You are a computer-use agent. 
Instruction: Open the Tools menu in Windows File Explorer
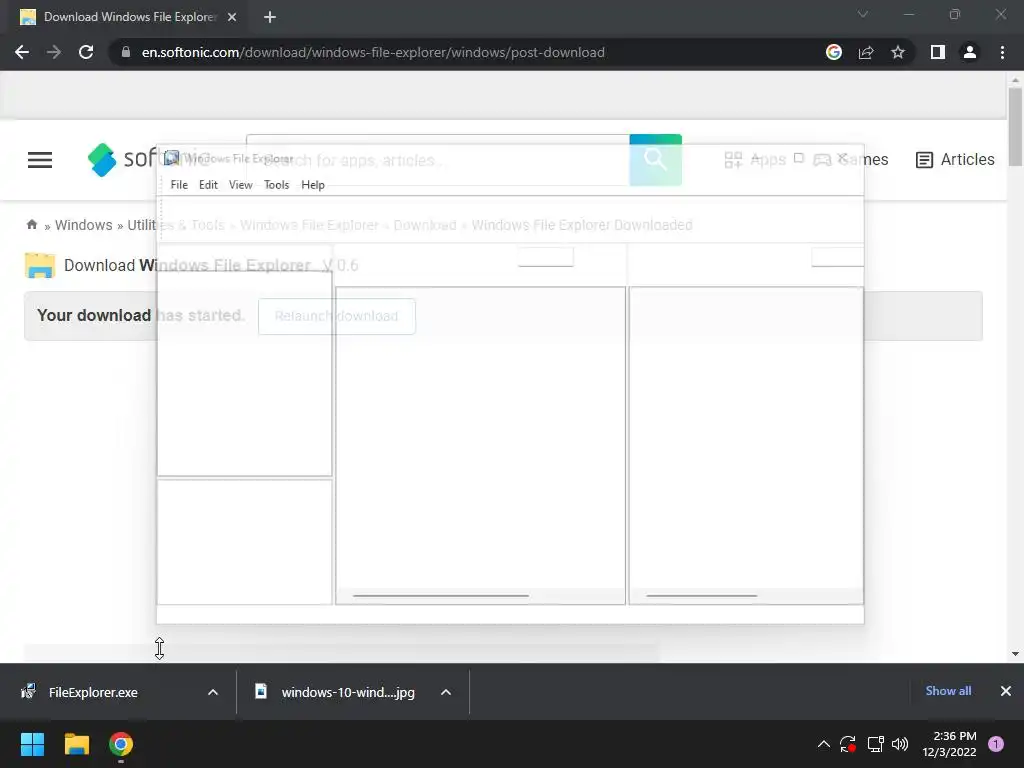tap(276, 185)
